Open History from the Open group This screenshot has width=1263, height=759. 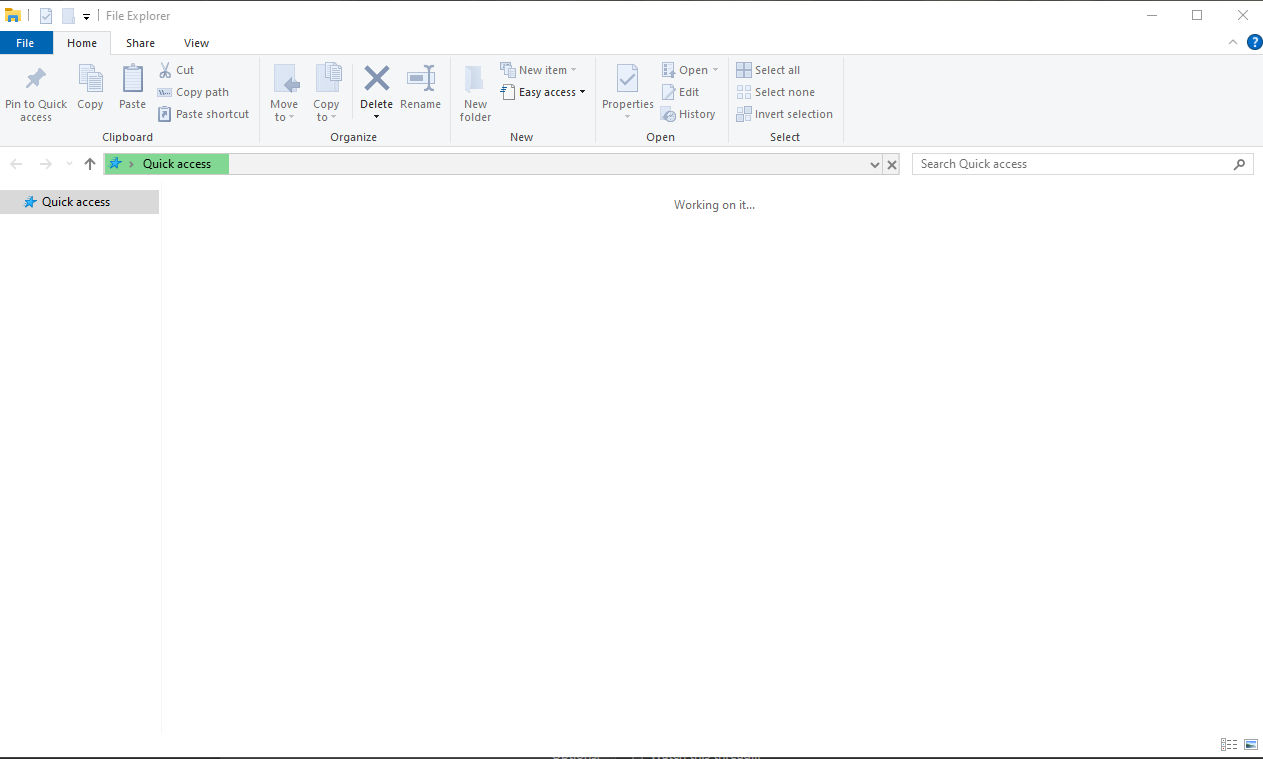coord(689,113)
